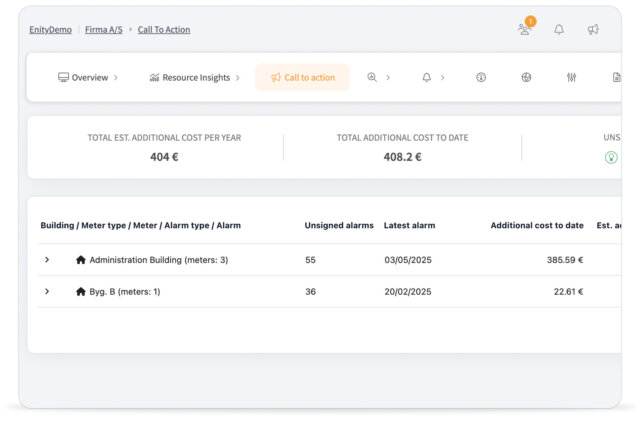Click the house icon beside Administration Building

81,260
